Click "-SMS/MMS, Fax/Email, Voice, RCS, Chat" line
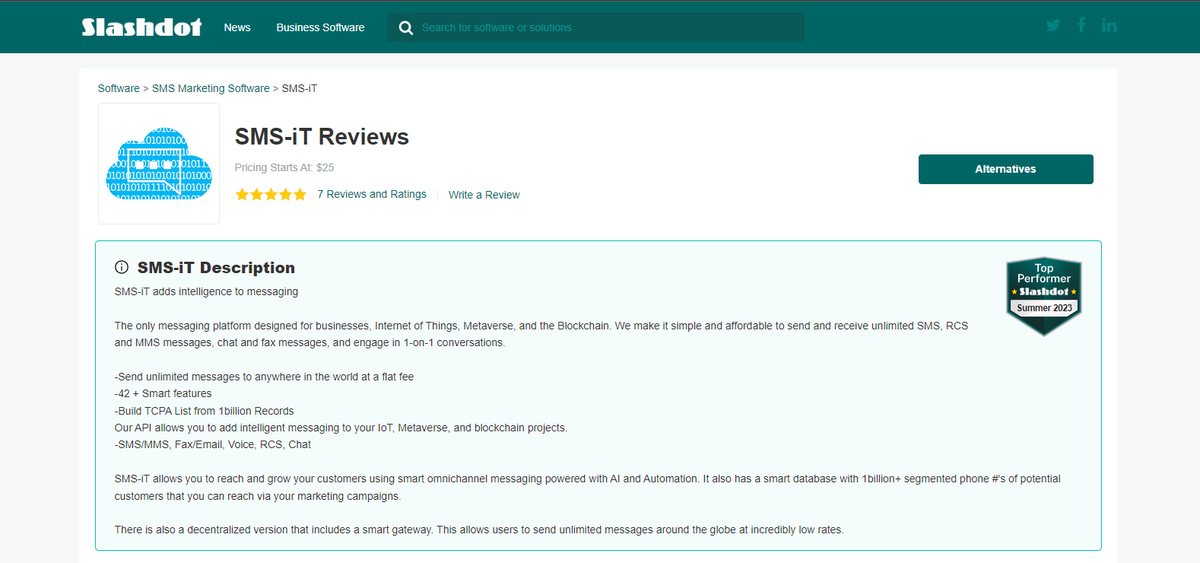Viewport: 1200px width, 563px height. tap(213, 445)
